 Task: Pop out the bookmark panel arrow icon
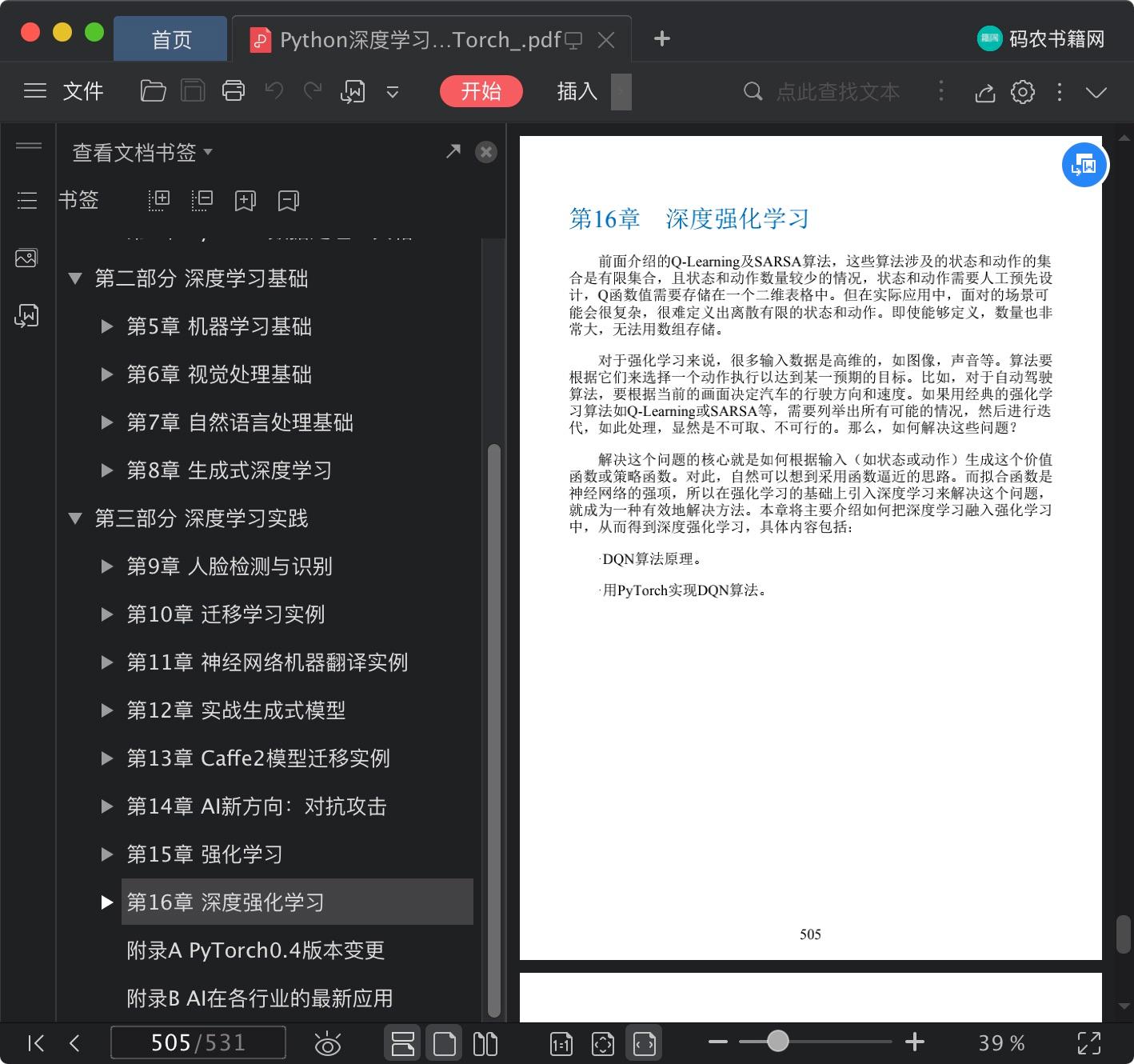pyautogui.click(x=453, y=151)
